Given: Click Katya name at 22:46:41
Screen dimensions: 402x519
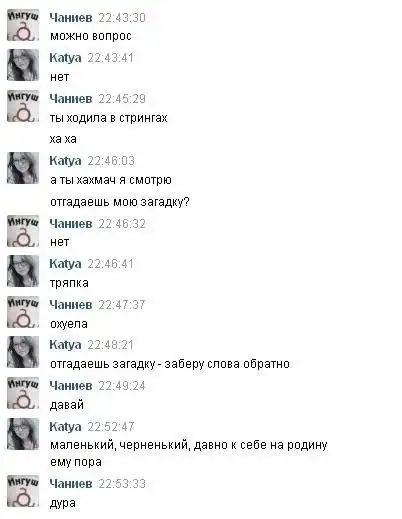Looking at the screenshot, I should (x=65, y=264).
